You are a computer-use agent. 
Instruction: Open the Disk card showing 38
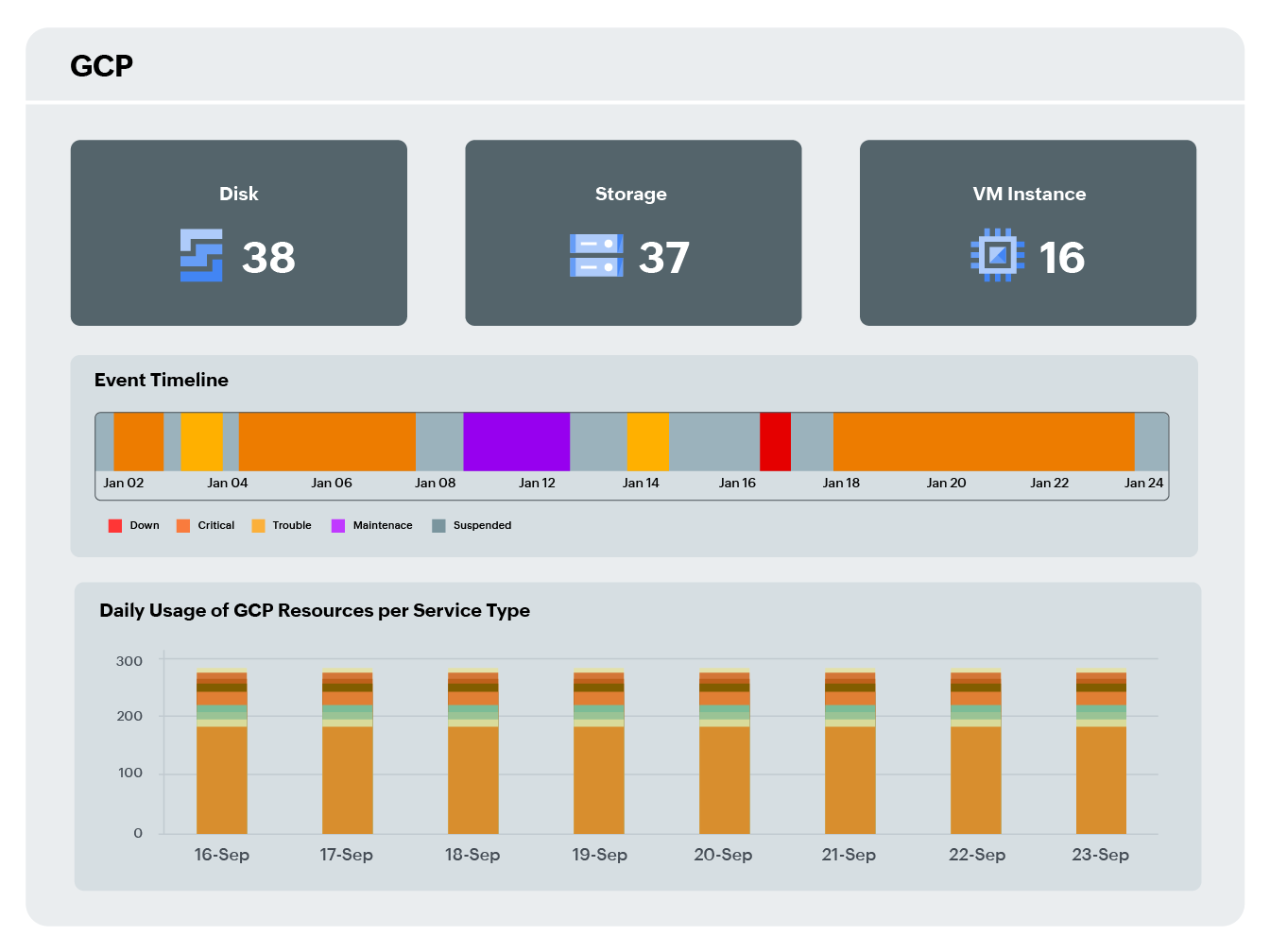(x=239, y=233)
